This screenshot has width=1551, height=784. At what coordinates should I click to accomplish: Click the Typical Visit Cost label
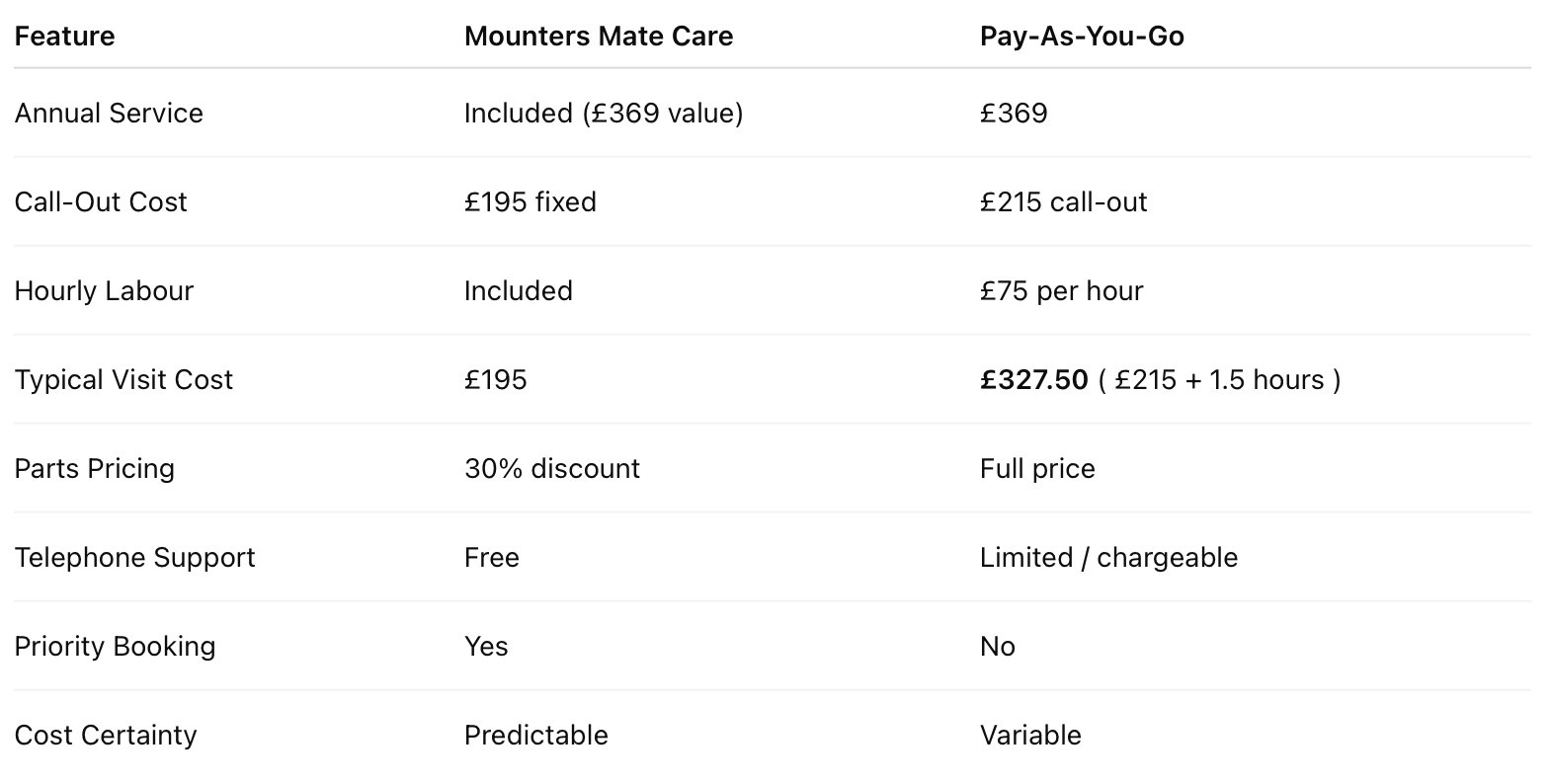(x=123, y=380)
